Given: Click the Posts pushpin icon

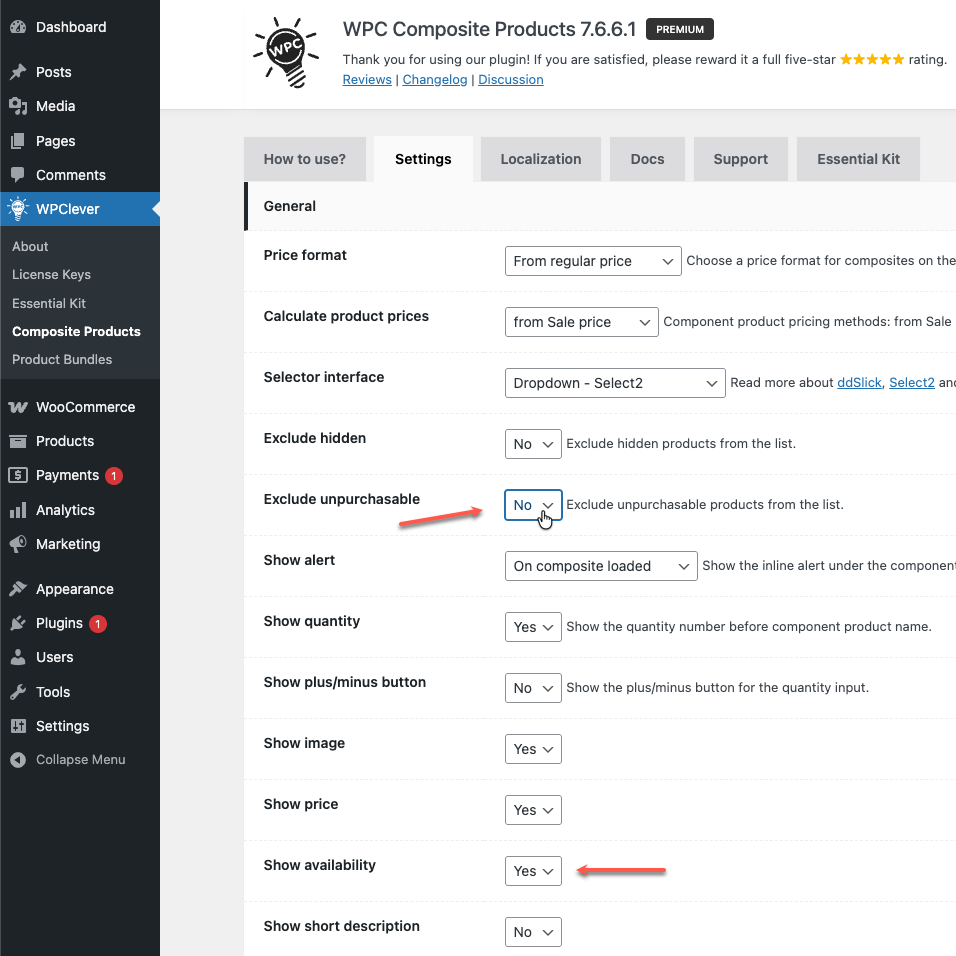Looking at the screenshot, I should 18,72.
